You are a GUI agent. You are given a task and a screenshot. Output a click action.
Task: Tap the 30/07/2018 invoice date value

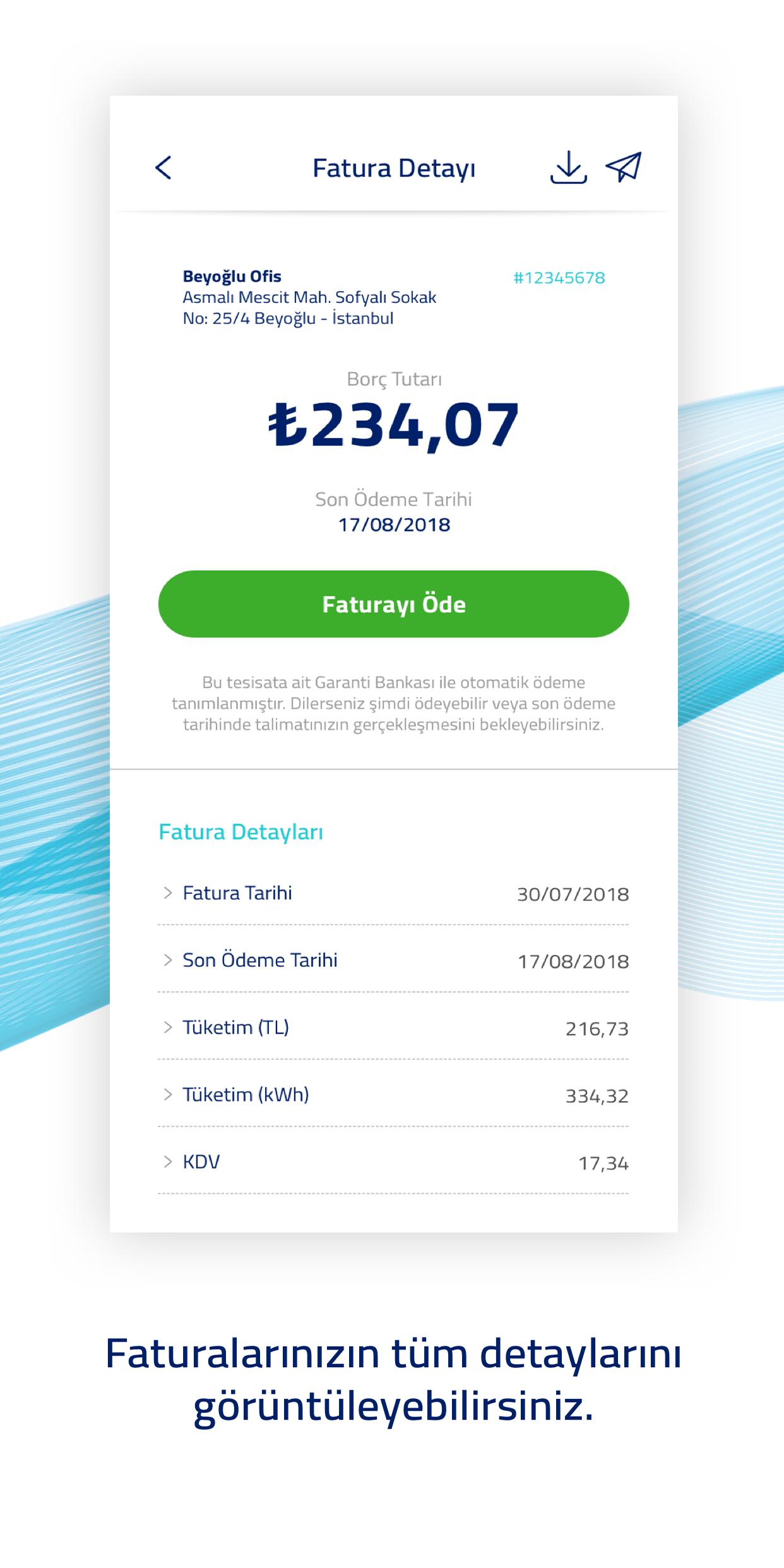573,894
